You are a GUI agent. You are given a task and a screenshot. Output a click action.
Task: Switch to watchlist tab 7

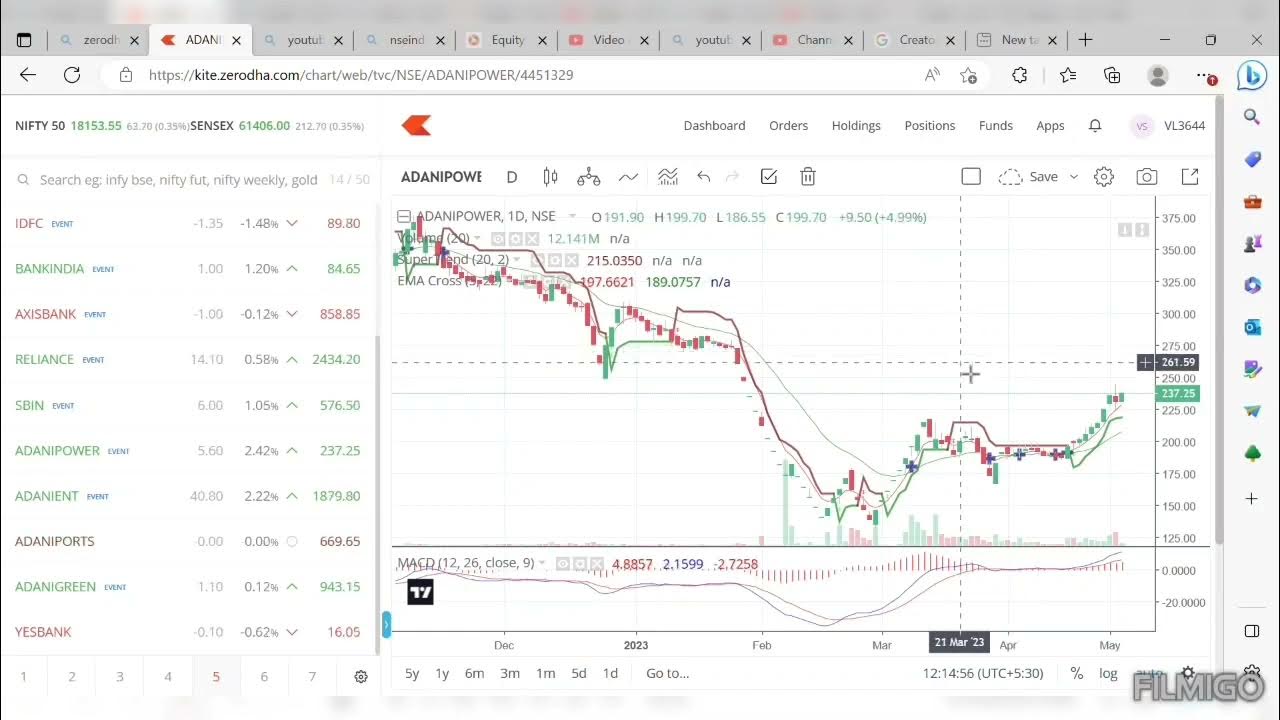(x=312, y=677)
